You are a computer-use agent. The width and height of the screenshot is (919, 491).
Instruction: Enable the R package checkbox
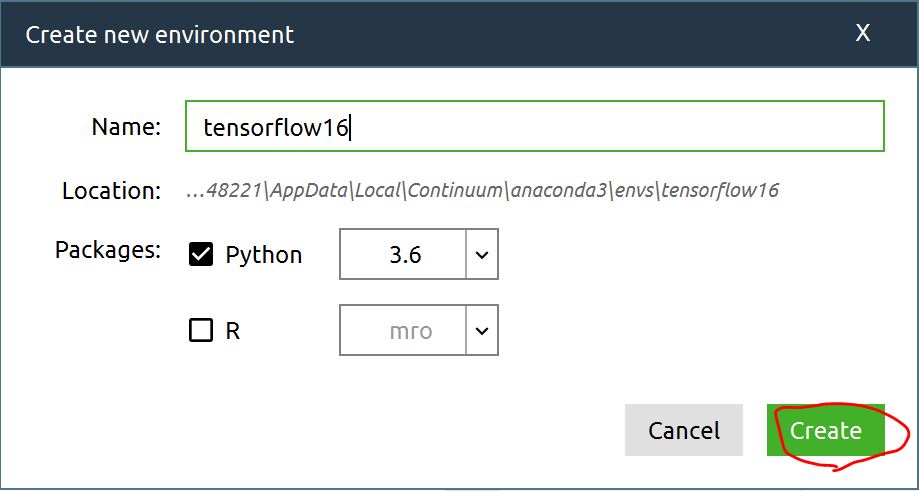(201, 331)
